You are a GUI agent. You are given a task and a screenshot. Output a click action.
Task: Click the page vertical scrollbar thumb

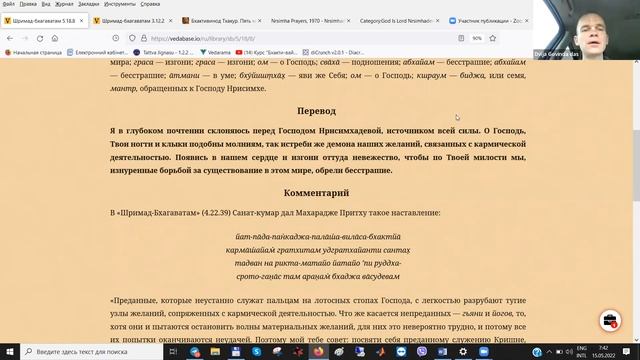pyautogui.click(x=636, y=165)
